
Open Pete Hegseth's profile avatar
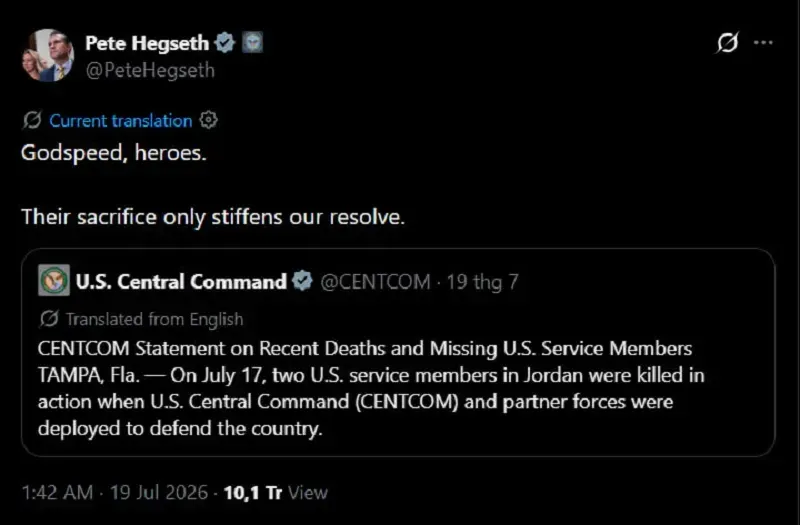click(48, 55)
